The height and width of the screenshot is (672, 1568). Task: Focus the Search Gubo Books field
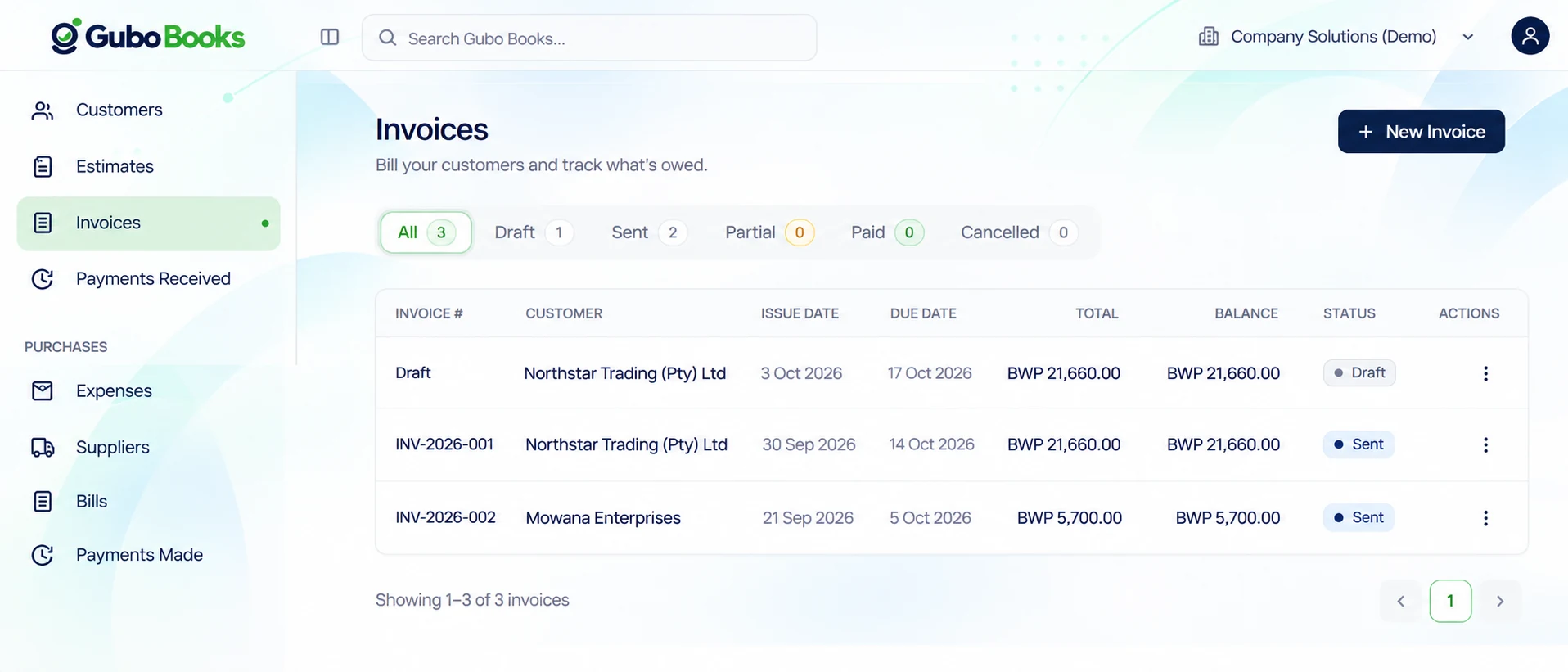(x=589, y=38)
